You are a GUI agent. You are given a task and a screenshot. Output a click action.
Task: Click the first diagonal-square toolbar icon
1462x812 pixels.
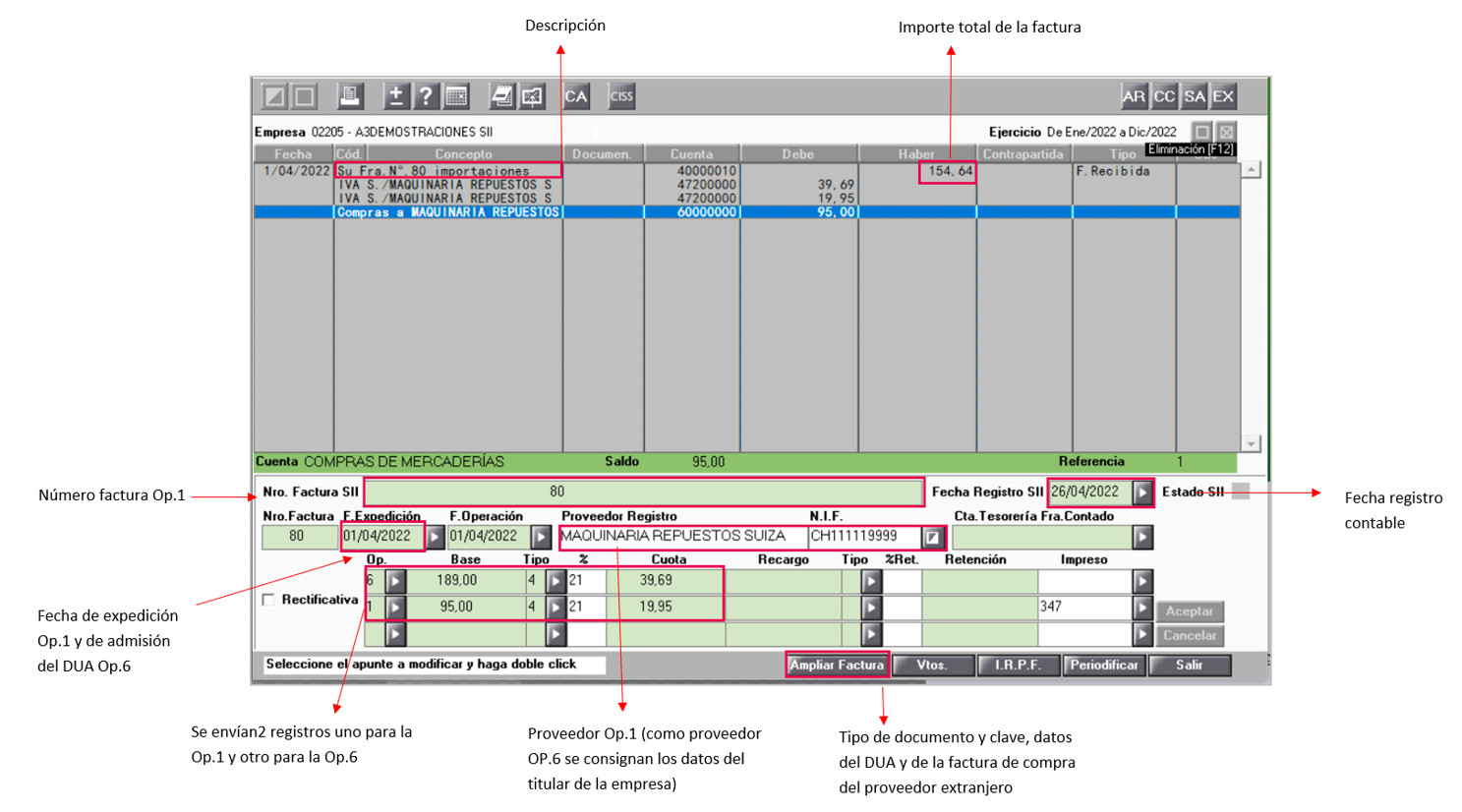click(x=274, y=95)
